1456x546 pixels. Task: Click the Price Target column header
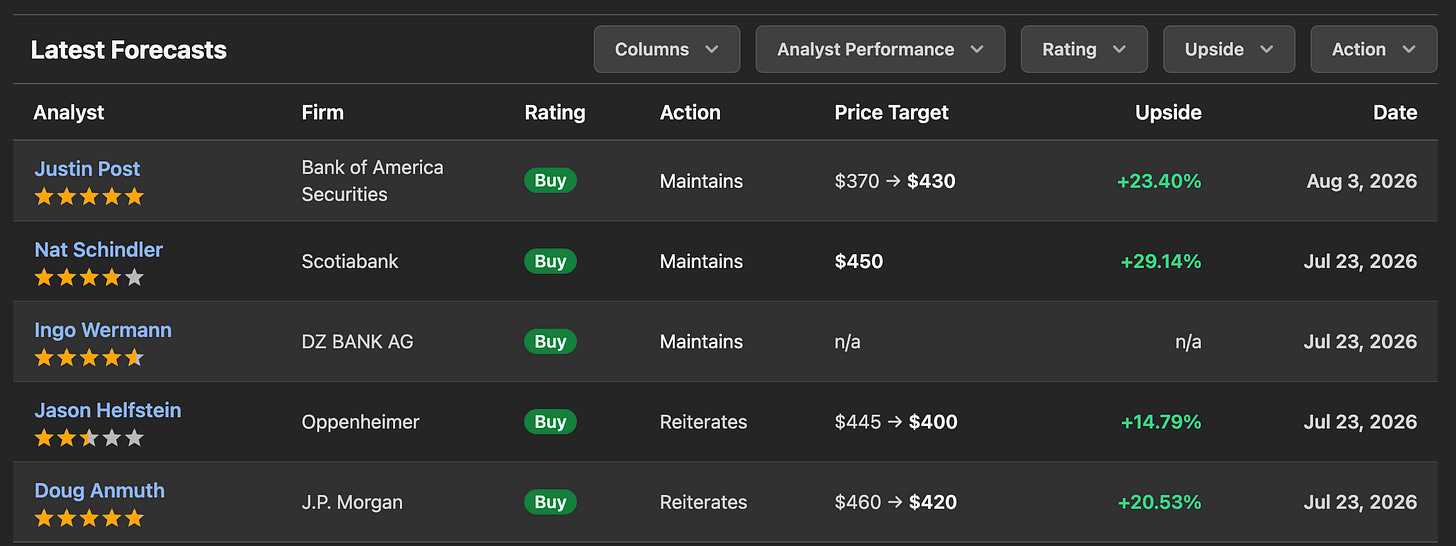tap(891, 112)
